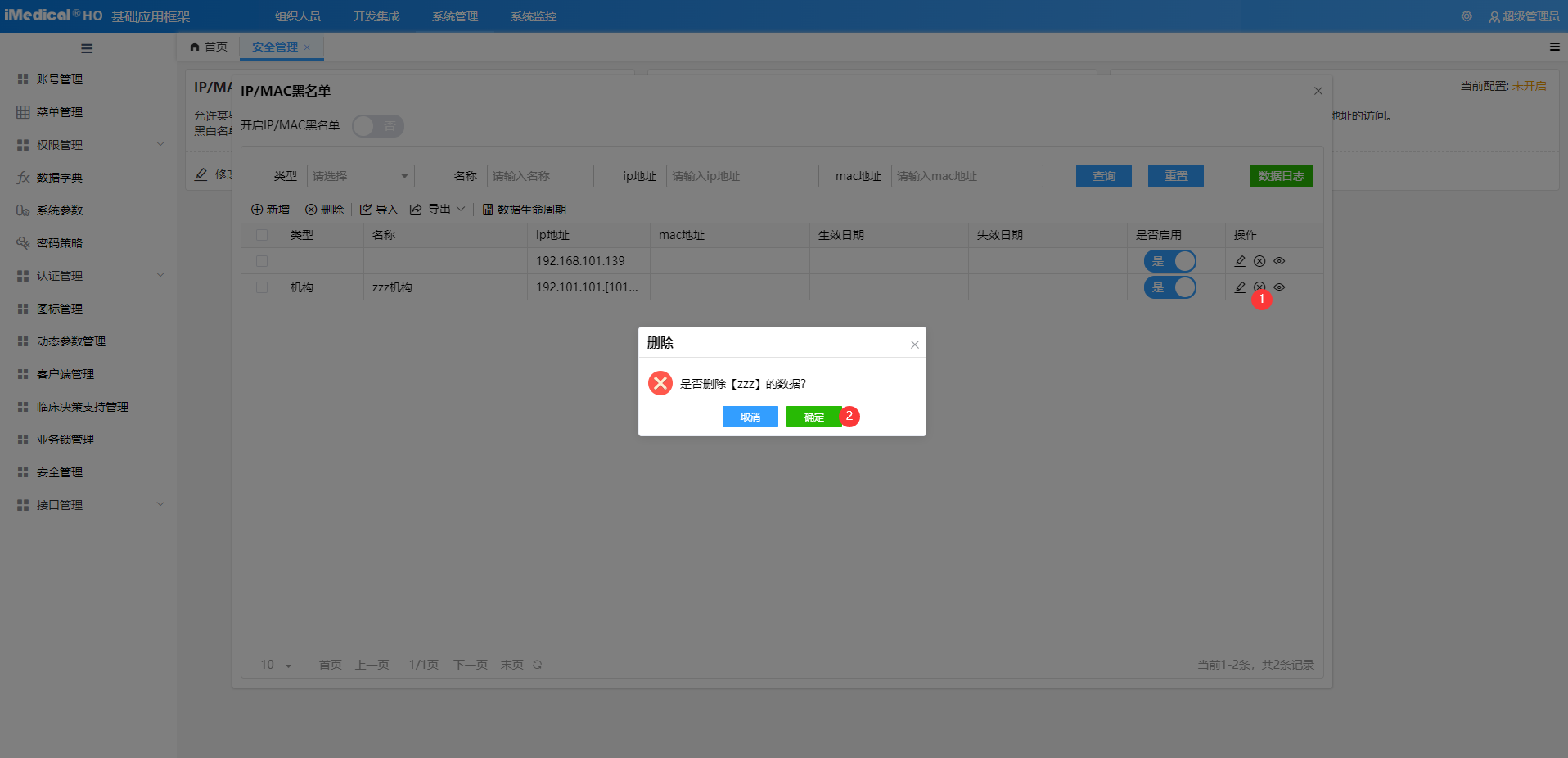Open 数据生命周期 from the toolbar
This screenshot has width=1568, height=758.
[x=525, y=210]
